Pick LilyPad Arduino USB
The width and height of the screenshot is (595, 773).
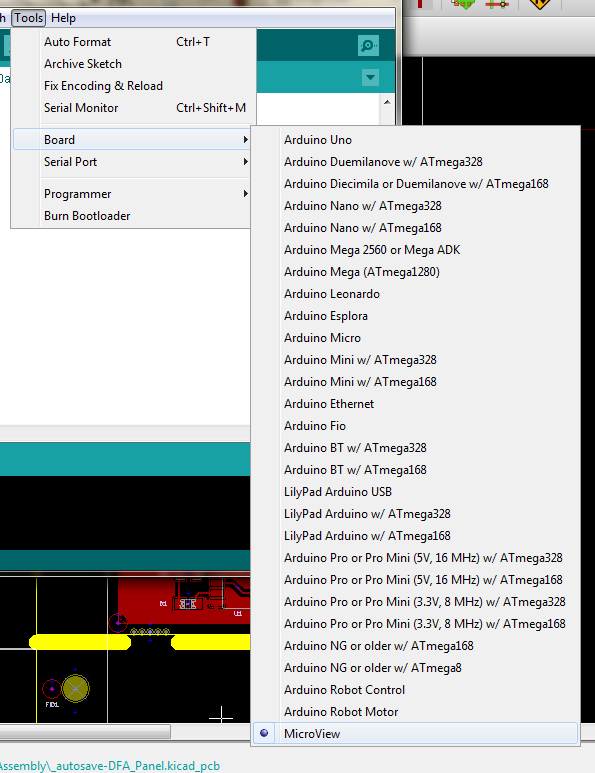click(x=415, y=492)
